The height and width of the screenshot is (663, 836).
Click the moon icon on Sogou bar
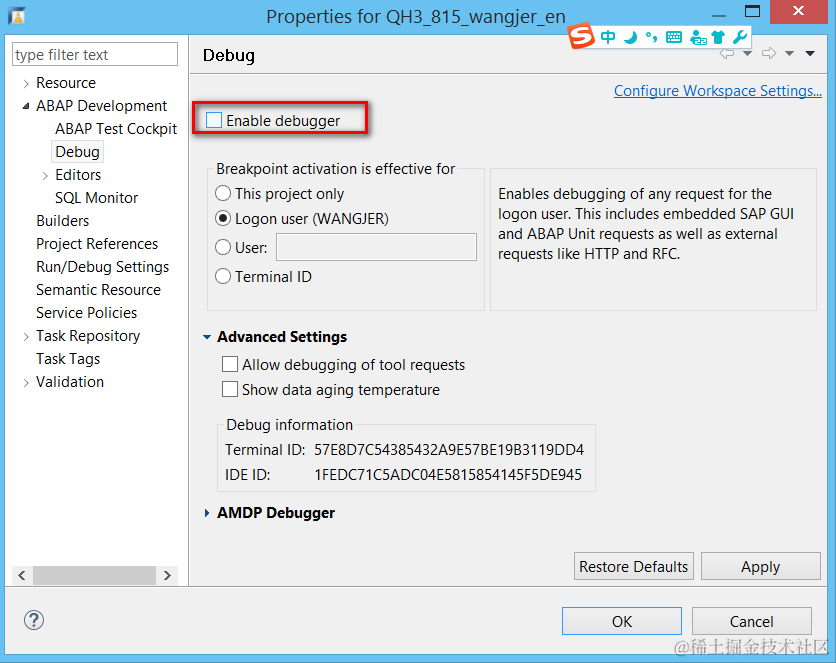pyautogui.click(x=631, y=37)
